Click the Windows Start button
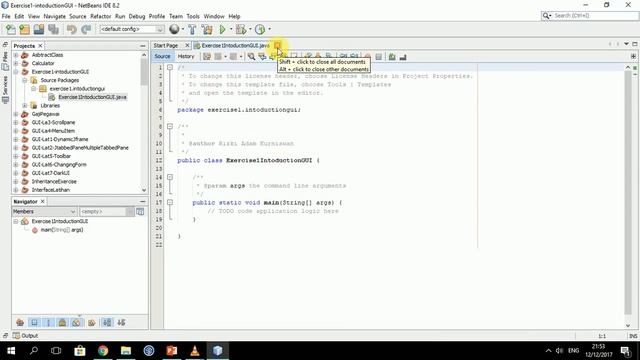640x360 pixels. (11, 351)
